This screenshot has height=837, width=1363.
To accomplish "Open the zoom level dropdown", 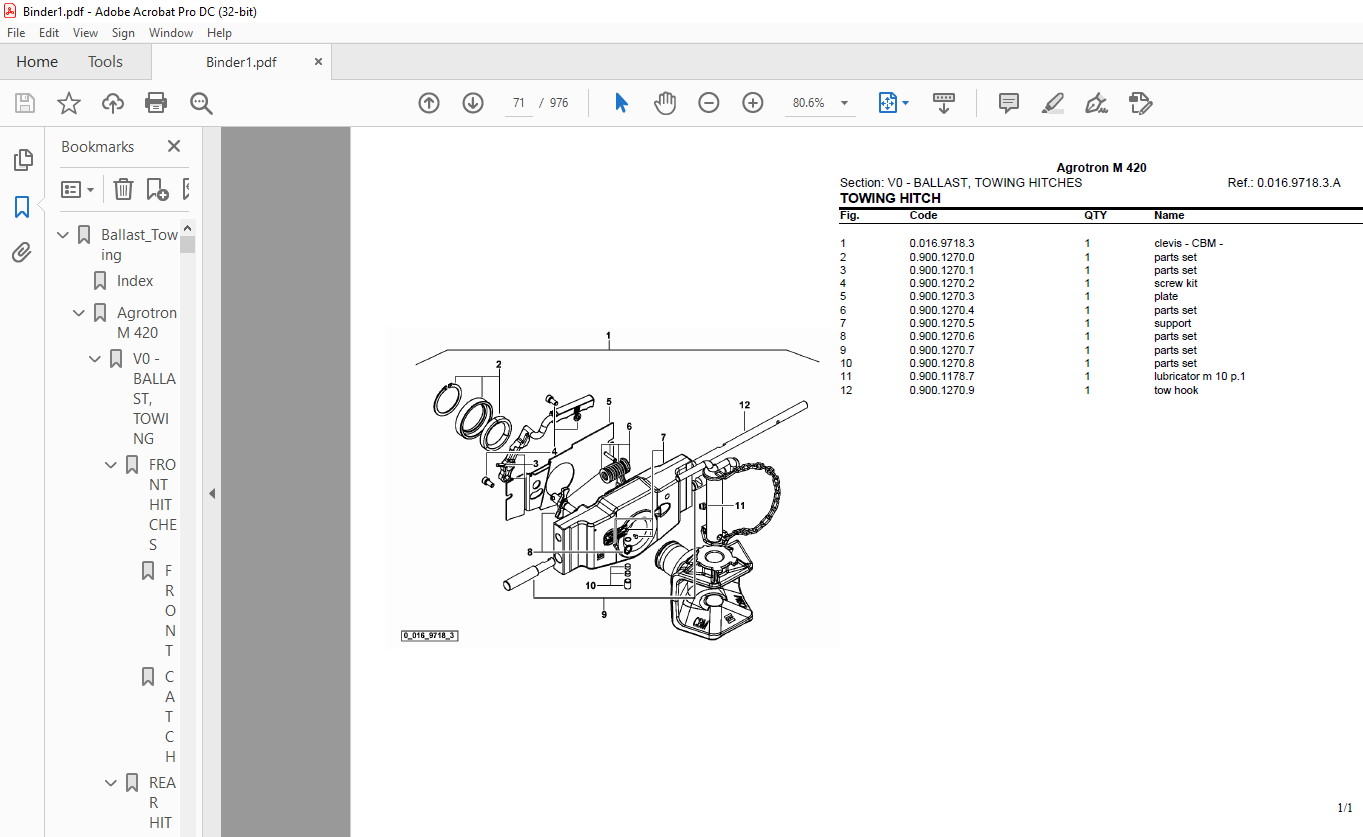I will 844,103.
